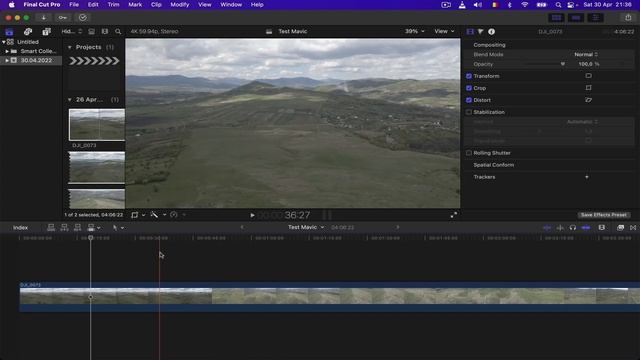The width and height of the screenshot is (640, 360).
Task: Open the Modify menu
Action: click(180, 4)
